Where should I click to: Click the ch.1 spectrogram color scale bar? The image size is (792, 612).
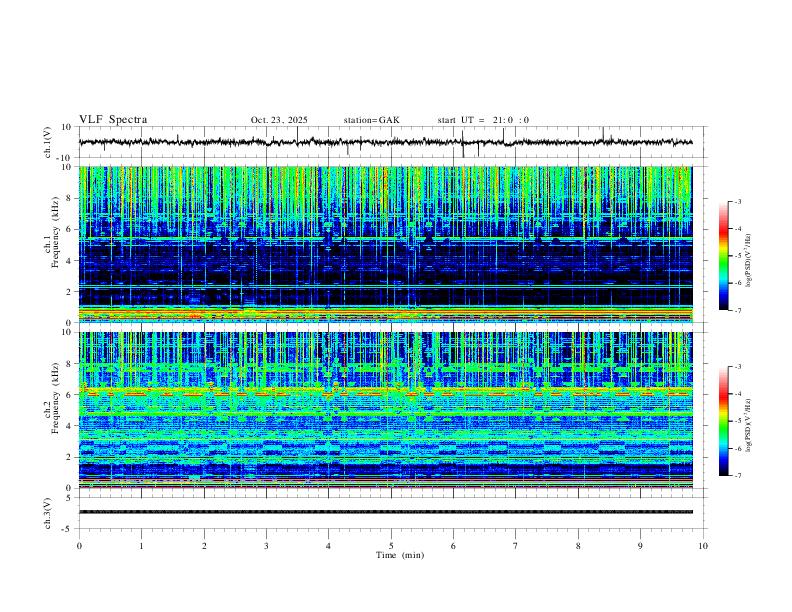point(724,256)
